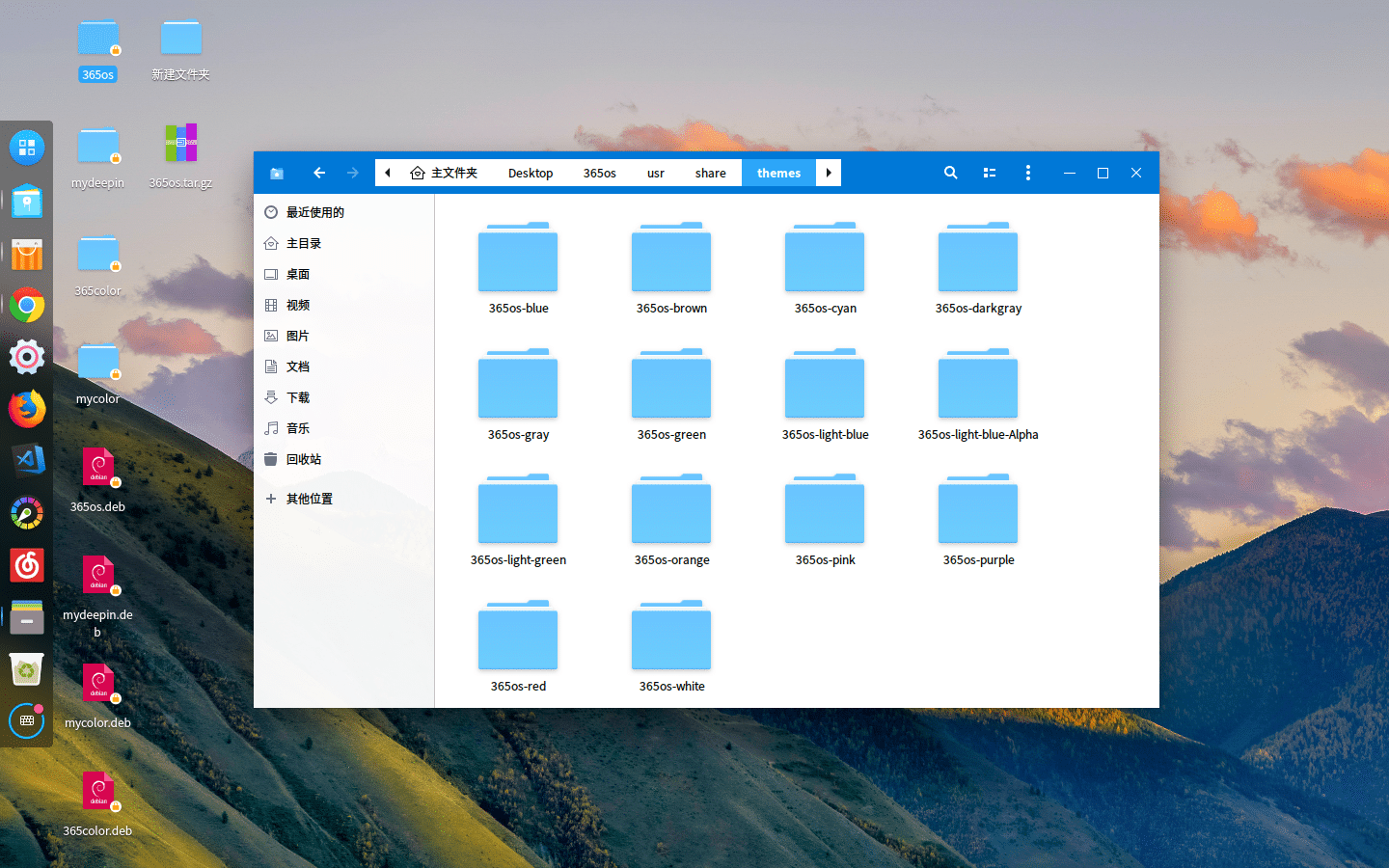The image size is (1389, 868).
Task: Open 下载 in sidebar
Action: 344,397
